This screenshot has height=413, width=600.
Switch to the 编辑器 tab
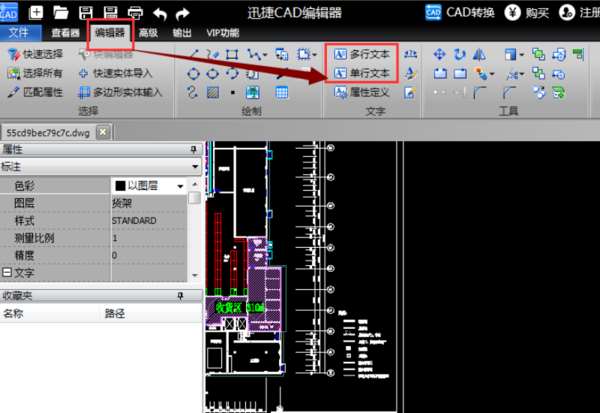(x=110, y=33)
